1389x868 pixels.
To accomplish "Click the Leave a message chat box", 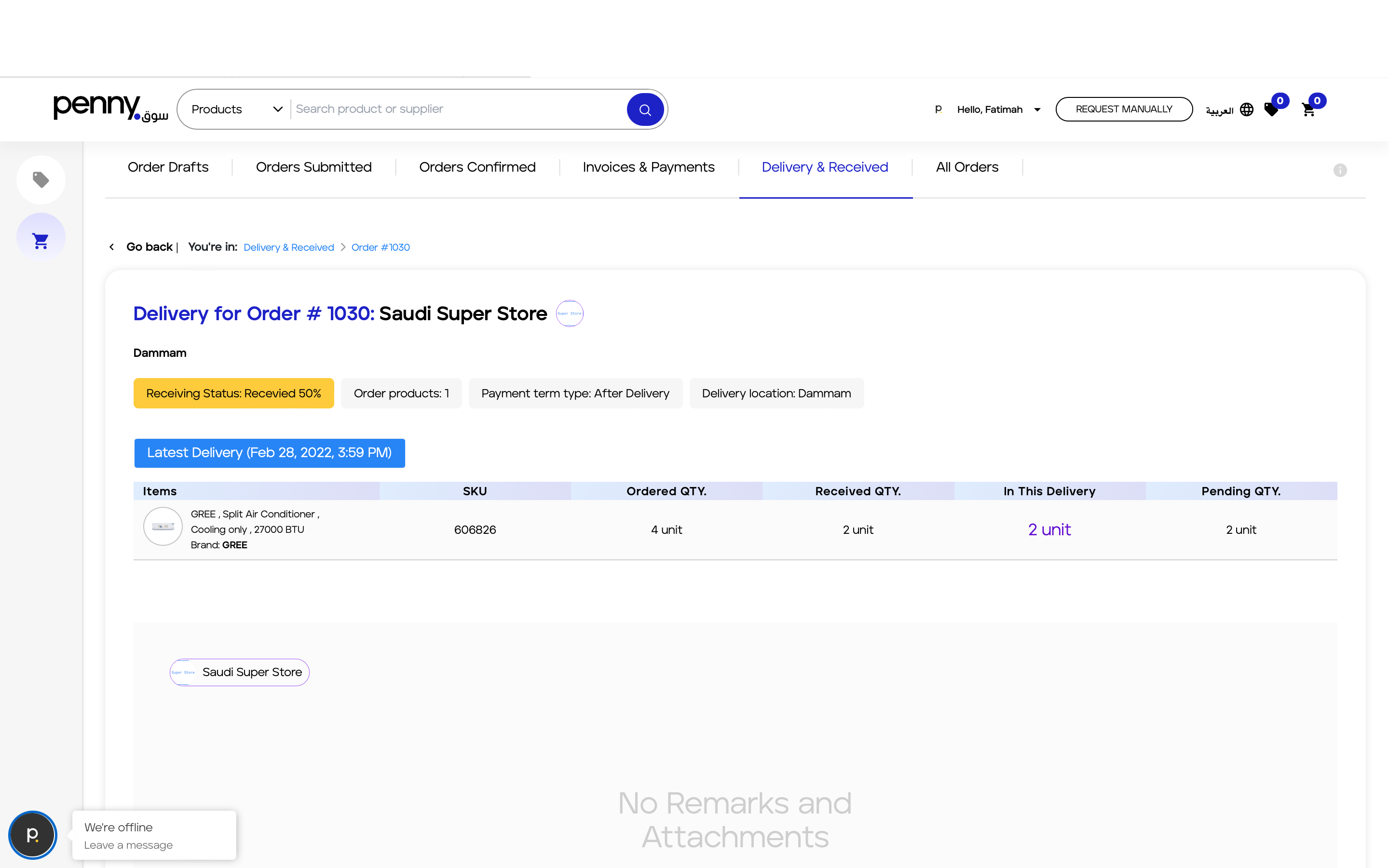I will coord(154,835).
